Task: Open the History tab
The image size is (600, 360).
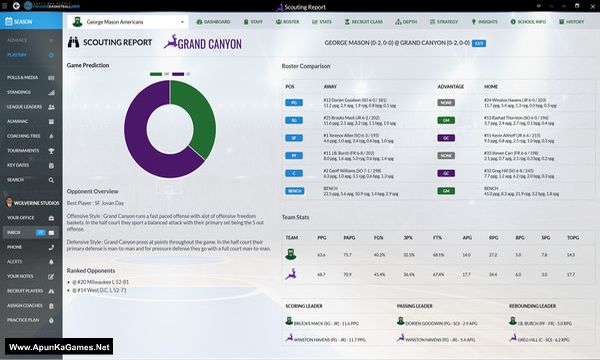Action: [x=572, y=22]
